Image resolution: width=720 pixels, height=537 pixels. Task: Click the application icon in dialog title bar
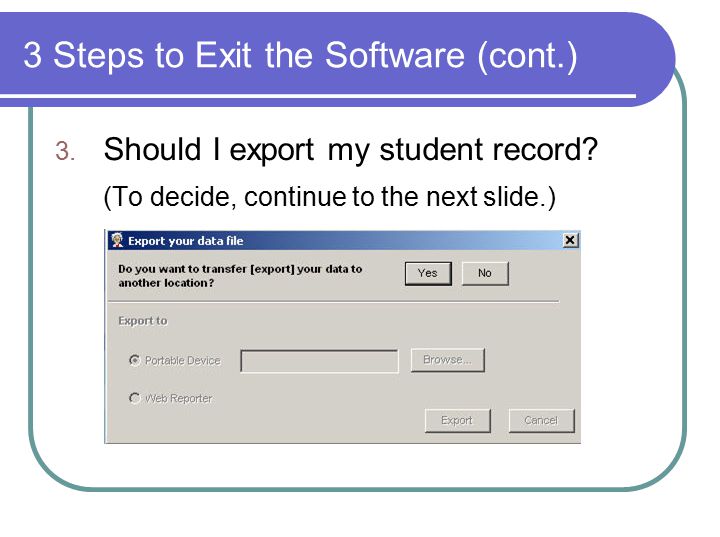click(118, 240)
